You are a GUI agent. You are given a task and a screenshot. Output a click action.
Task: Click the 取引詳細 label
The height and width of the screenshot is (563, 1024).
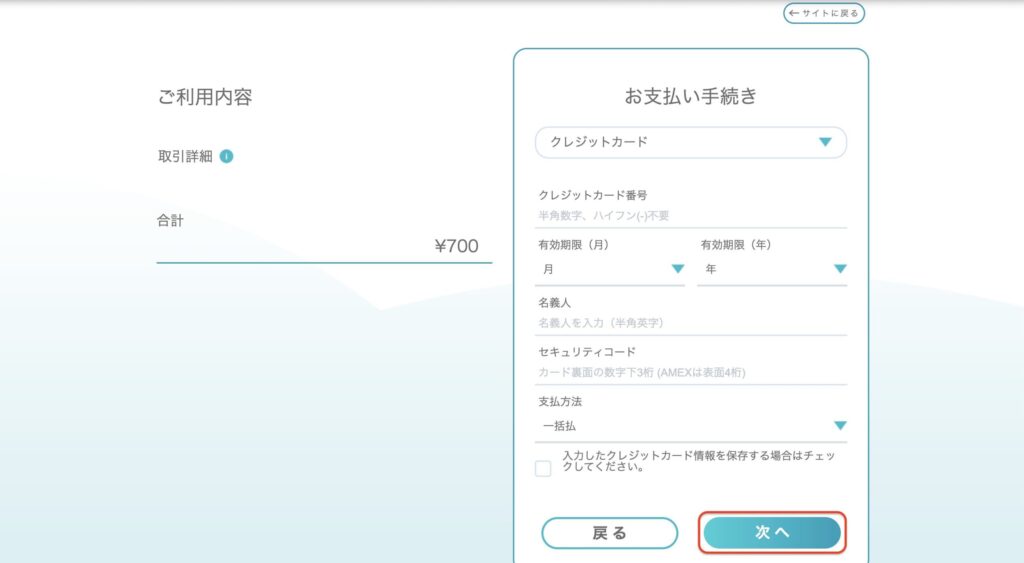tap(185, 156)
